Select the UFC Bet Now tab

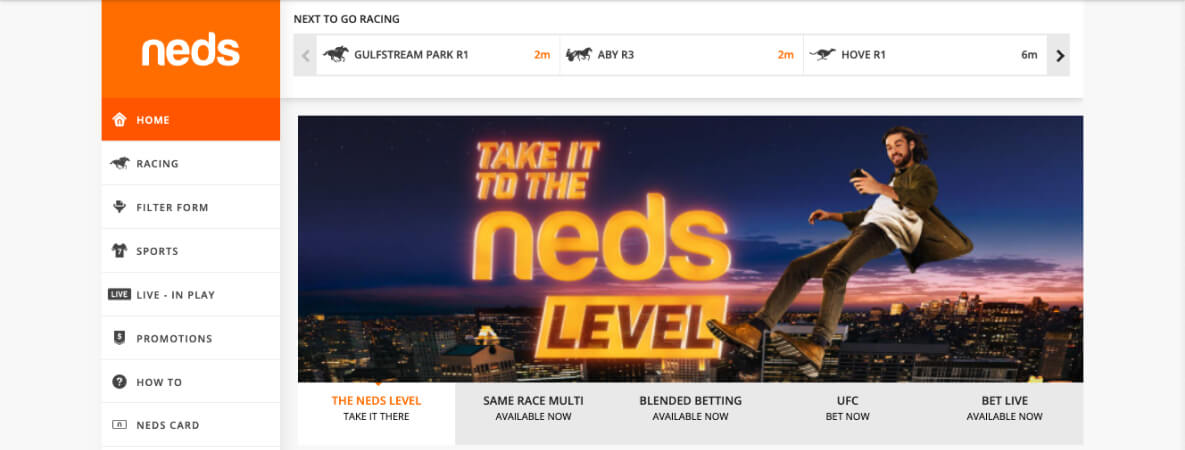pyautogui.click(x=848, y=408)
